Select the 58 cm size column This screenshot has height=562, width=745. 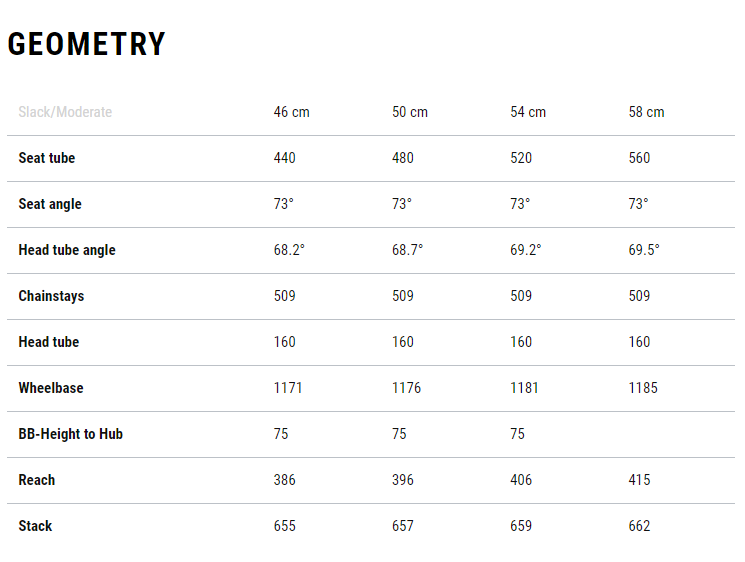tap(646, 112)
